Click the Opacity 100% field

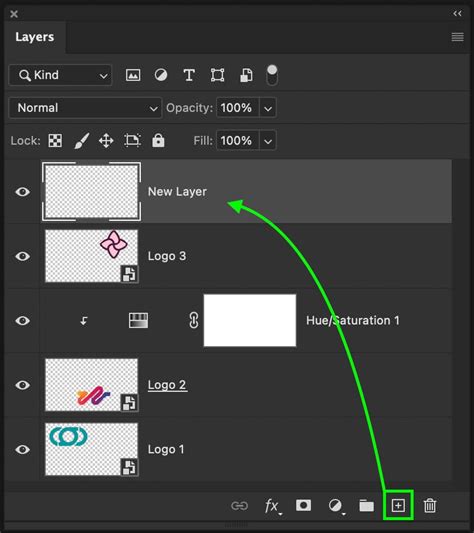click(238, 108)
